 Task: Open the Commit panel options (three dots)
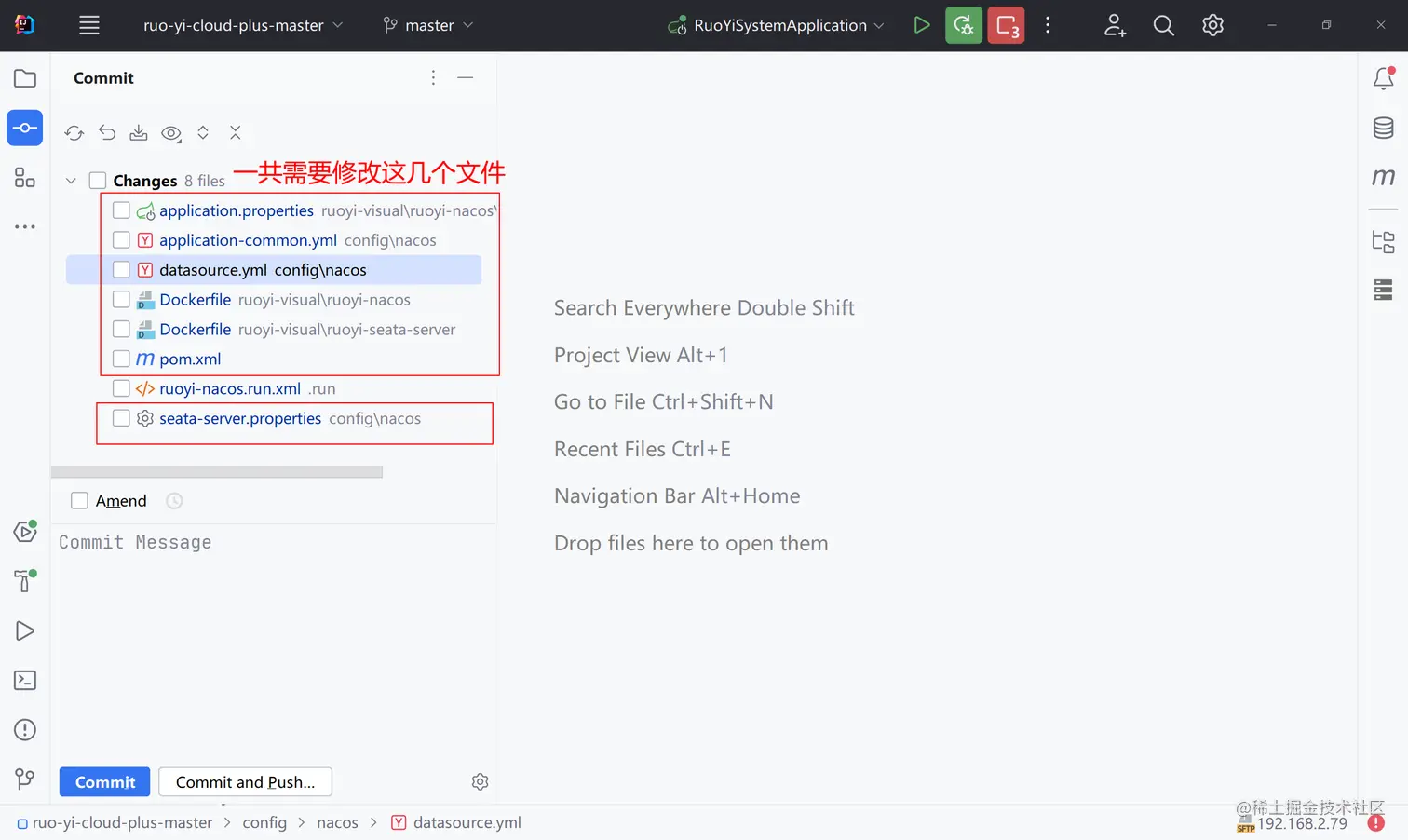point(433,78)
